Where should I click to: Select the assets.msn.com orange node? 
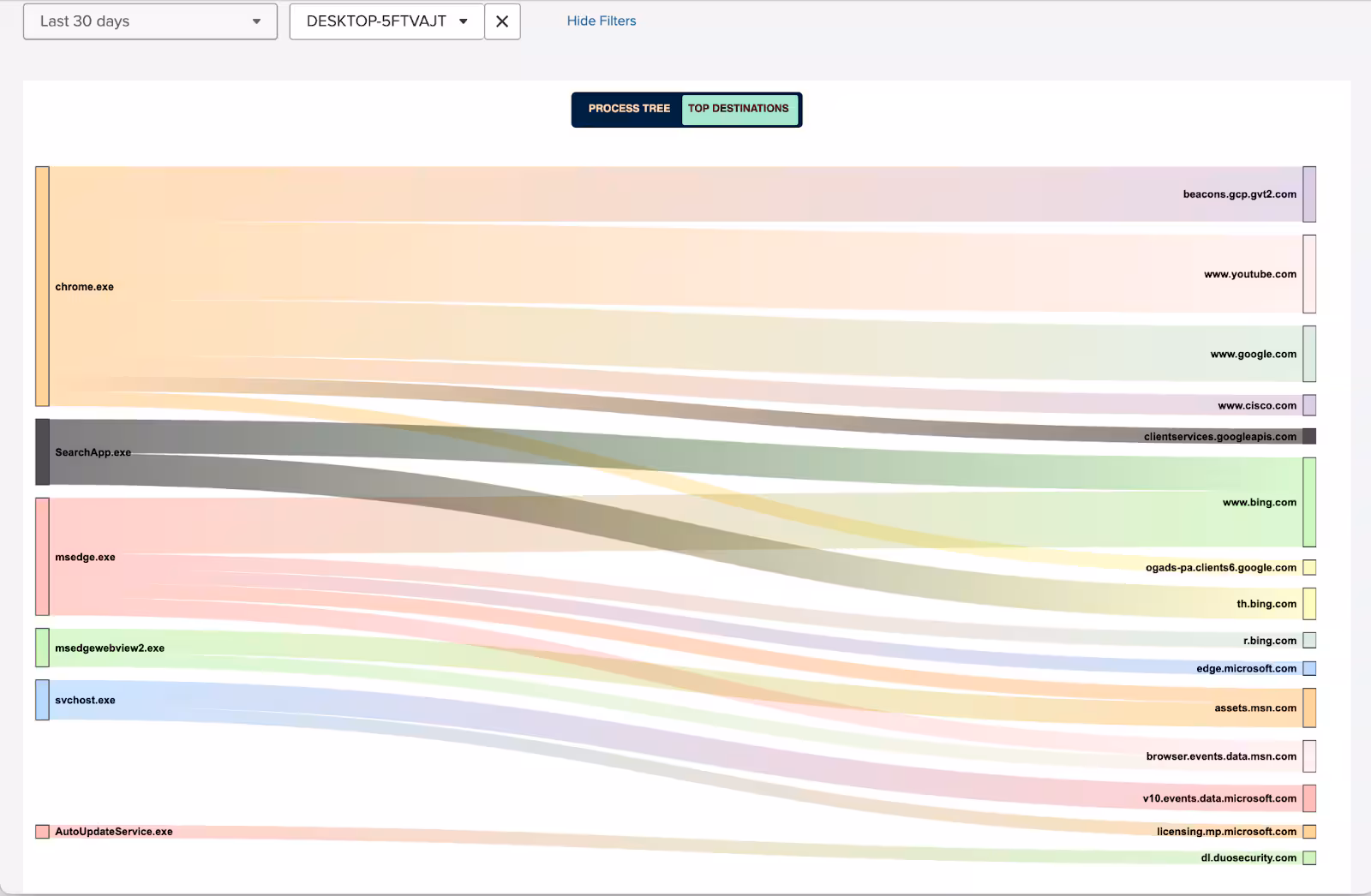point(1309,708)
